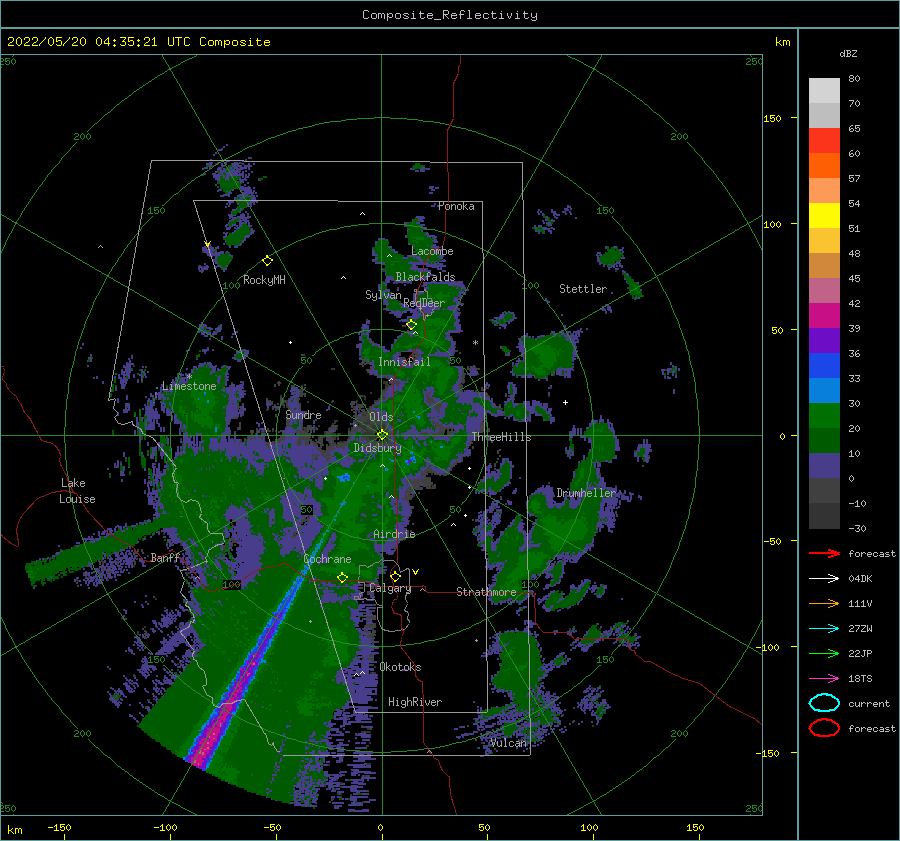Select the ThreeHills town label
This screenshot has width=900, height=841.
(x=501, y=437)
